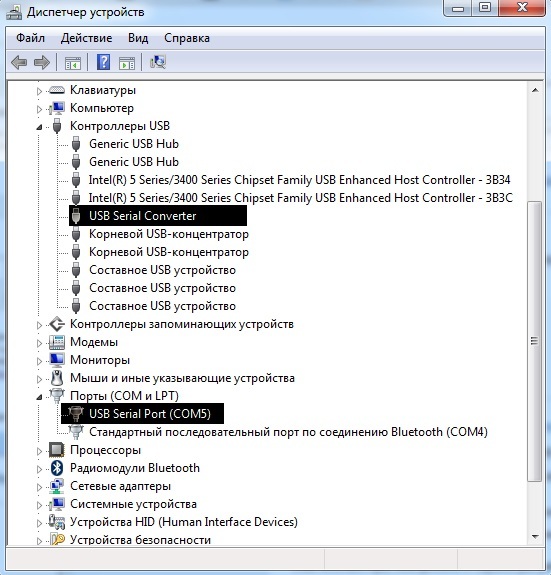Click the Bluetooth radio modules icon
Screen dimensions: 551x575
click(x=57, y=468)
